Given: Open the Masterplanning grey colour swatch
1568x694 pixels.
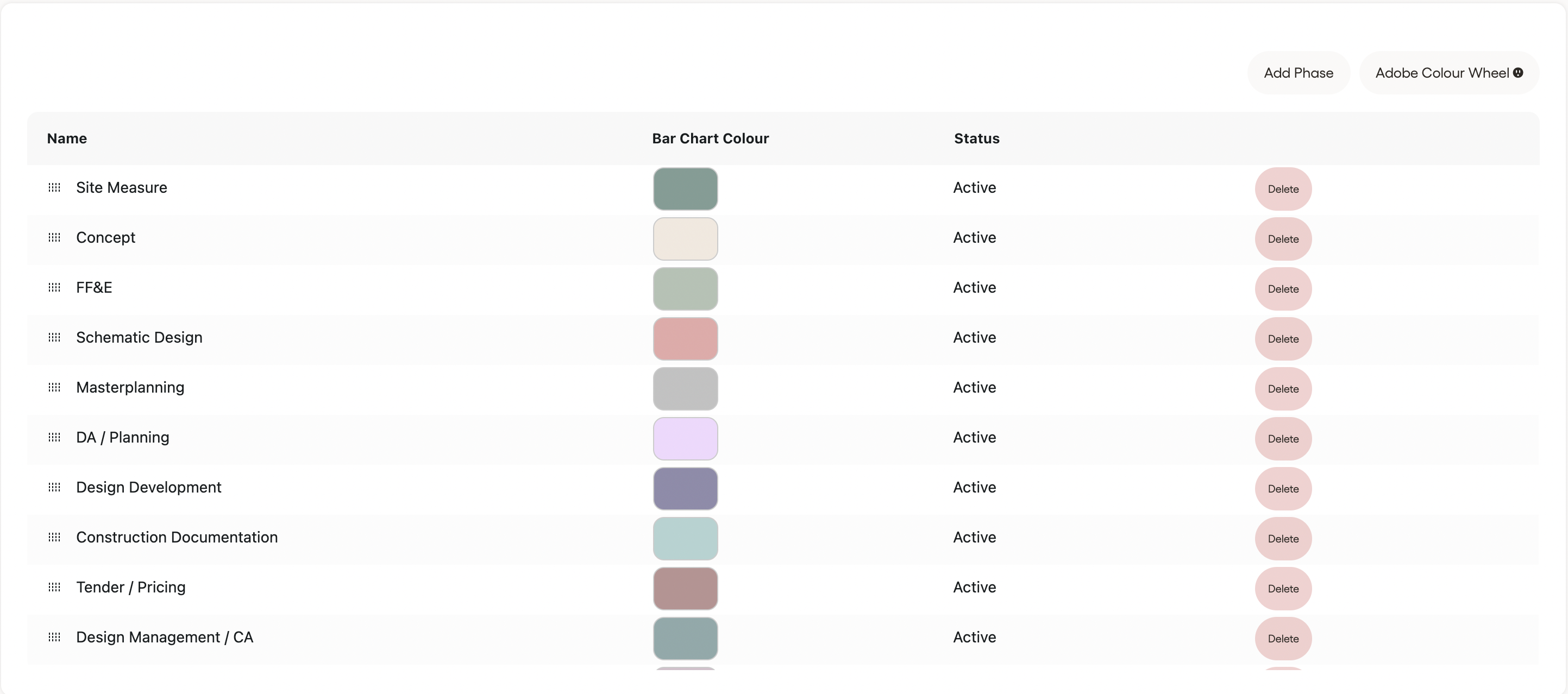Looking at the screenshot, I should tap(686, 388).
